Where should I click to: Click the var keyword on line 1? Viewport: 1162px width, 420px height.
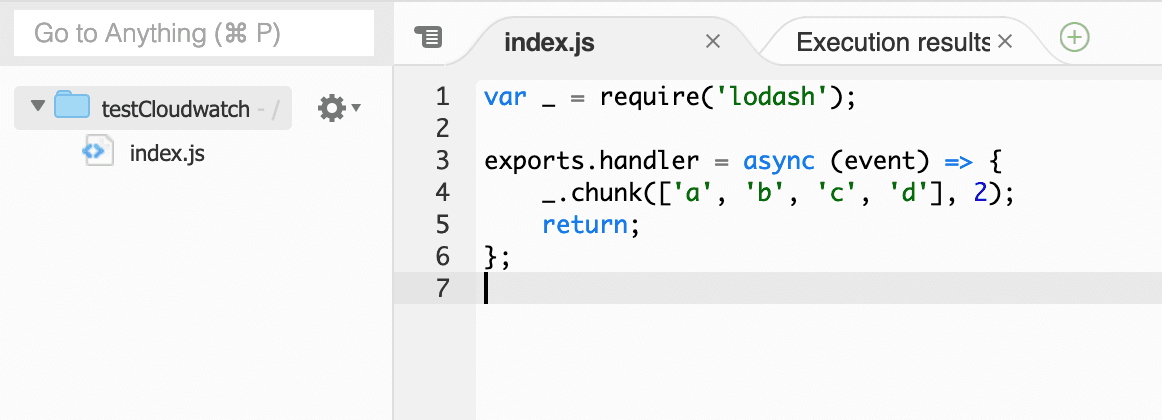pyautogui.click(x=505, y=98)
